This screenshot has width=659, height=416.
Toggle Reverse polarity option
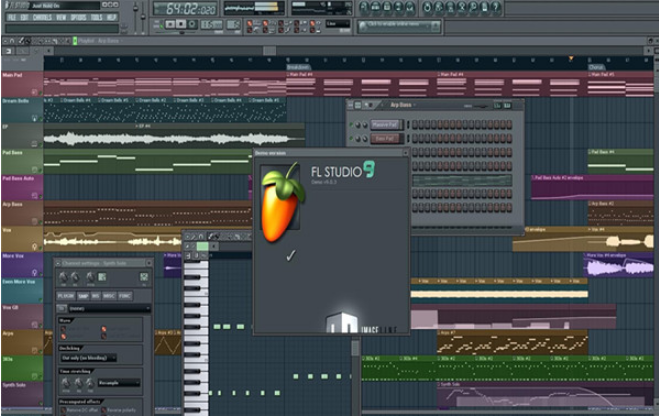tap(103, 410)
